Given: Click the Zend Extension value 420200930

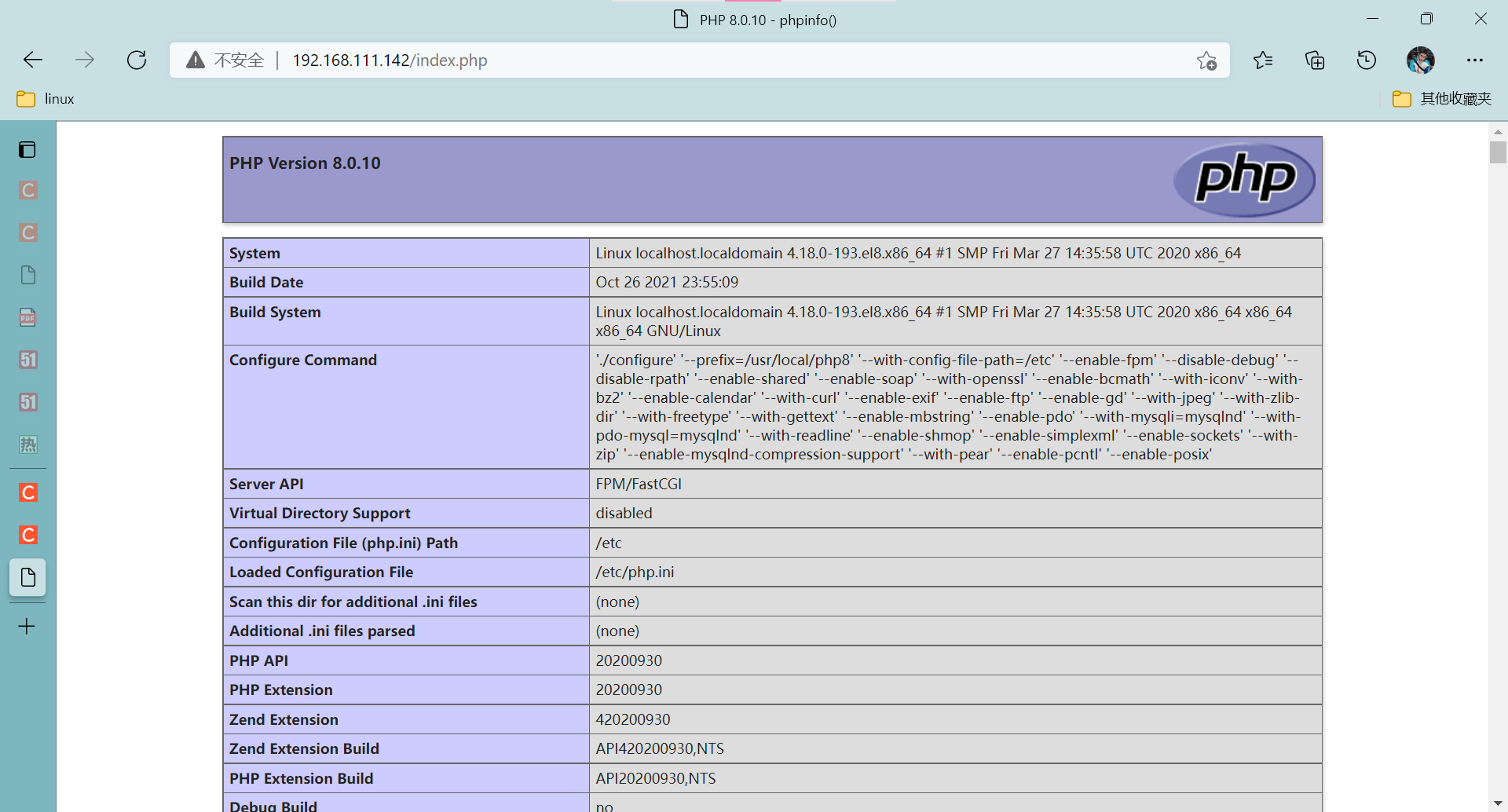Looking at the screenshot, I should coord(633,719).
